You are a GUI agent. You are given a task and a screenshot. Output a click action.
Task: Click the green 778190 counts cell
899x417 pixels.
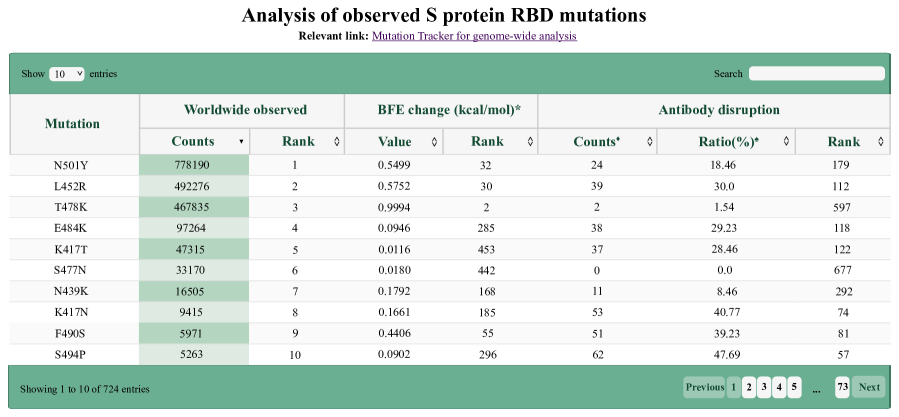[194, 165]
